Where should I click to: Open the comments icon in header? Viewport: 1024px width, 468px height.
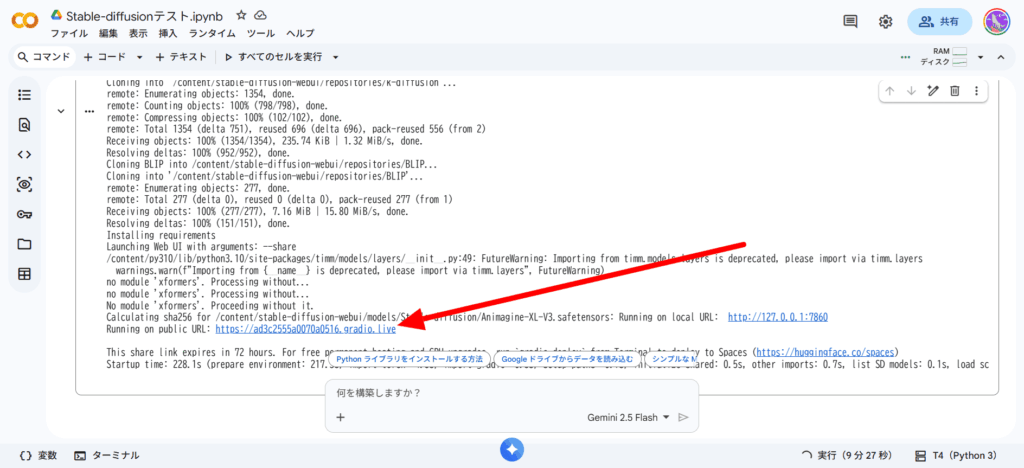[850, 21]
